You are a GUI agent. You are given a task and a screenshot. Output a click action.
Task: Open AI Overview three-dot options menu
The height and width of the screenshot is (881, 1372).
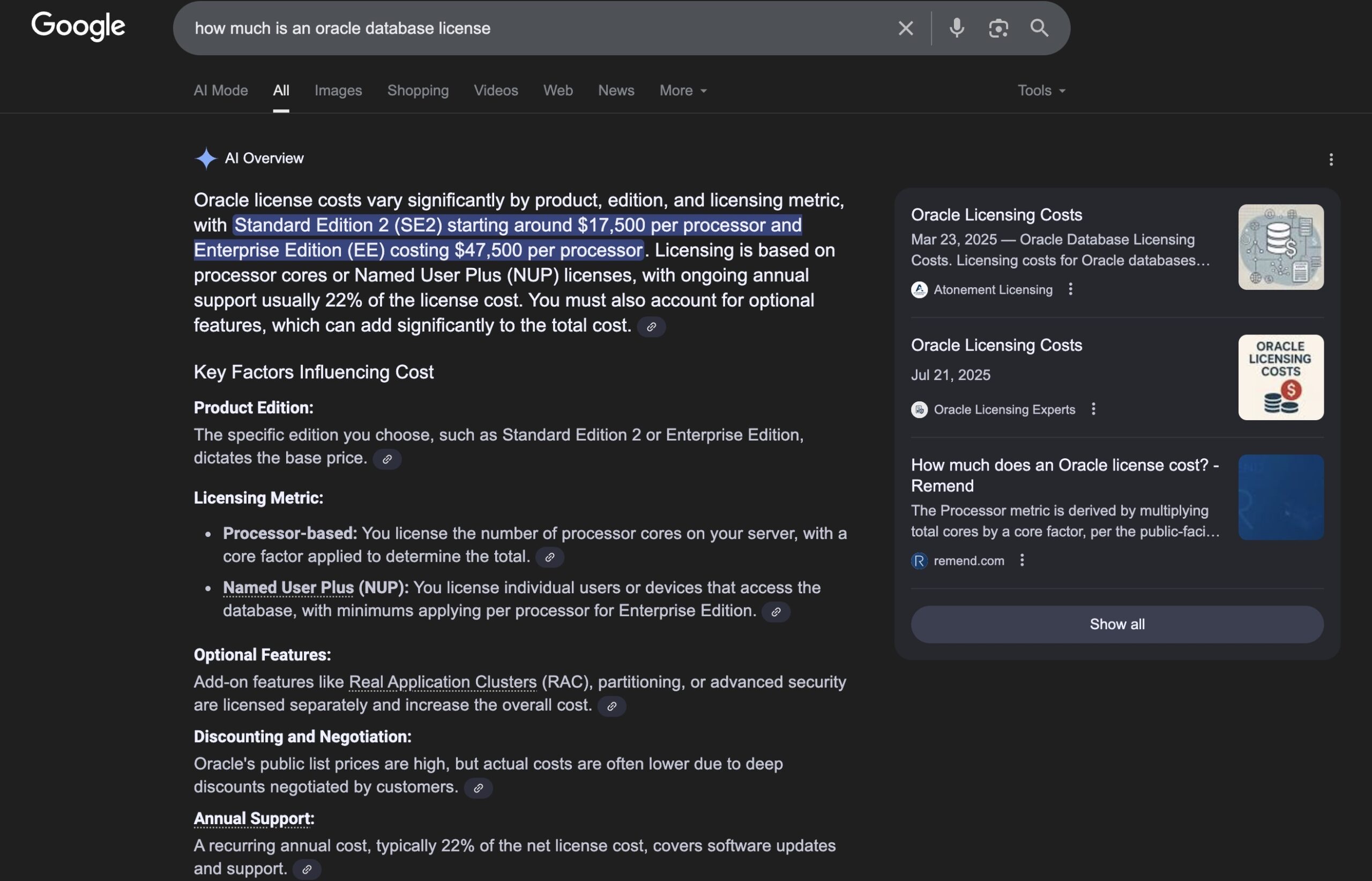coord(1331,160)
